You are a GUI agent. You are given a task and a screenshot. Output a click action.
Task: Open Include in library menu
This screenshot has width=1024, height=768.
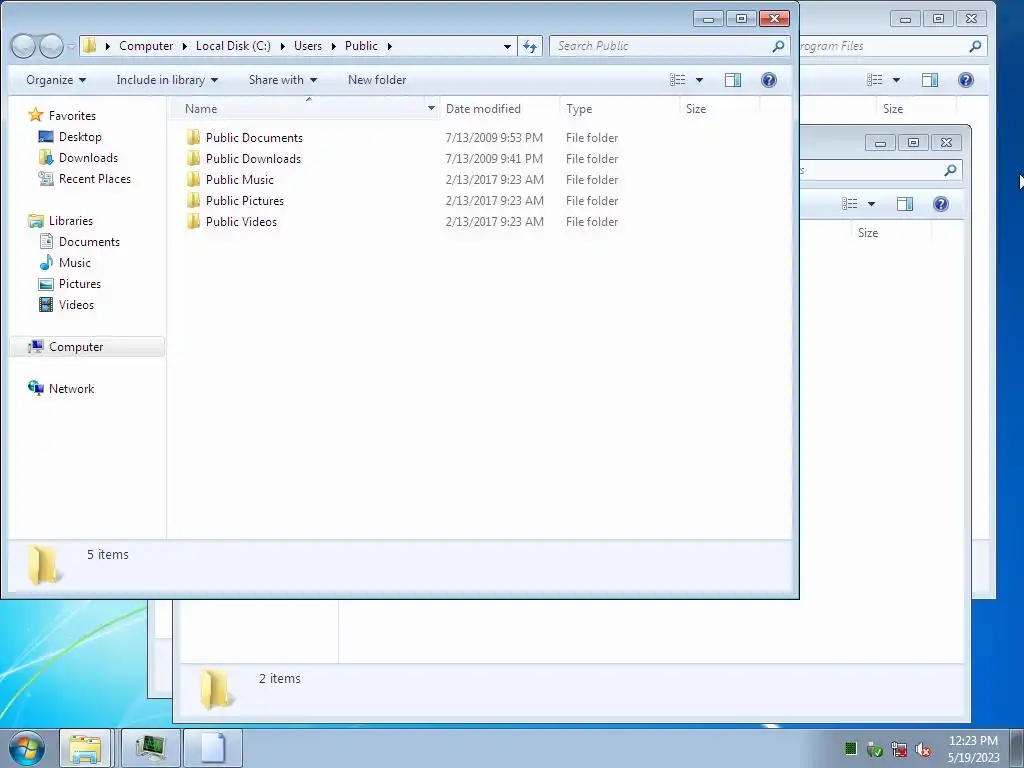[167, 80]
